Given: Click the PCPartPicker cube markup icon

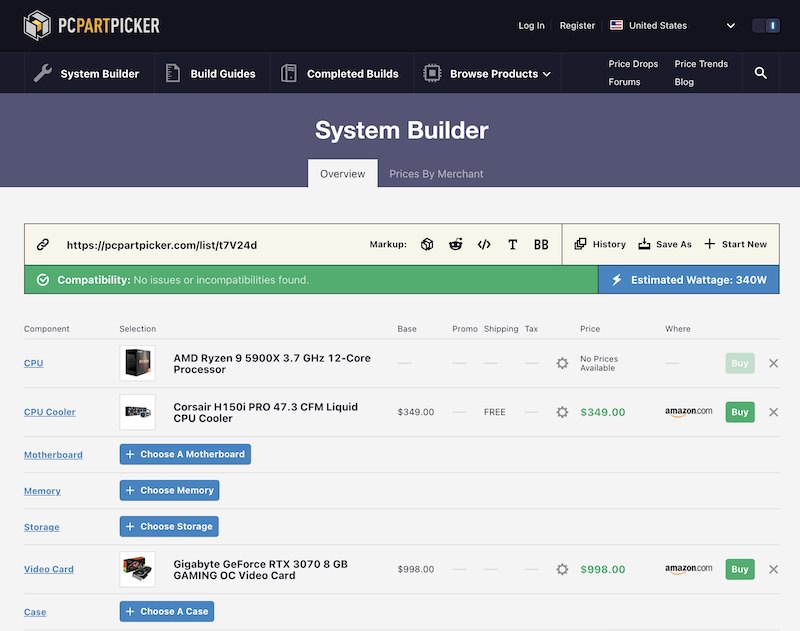Looking at the screenshot, I should point(427,244).
